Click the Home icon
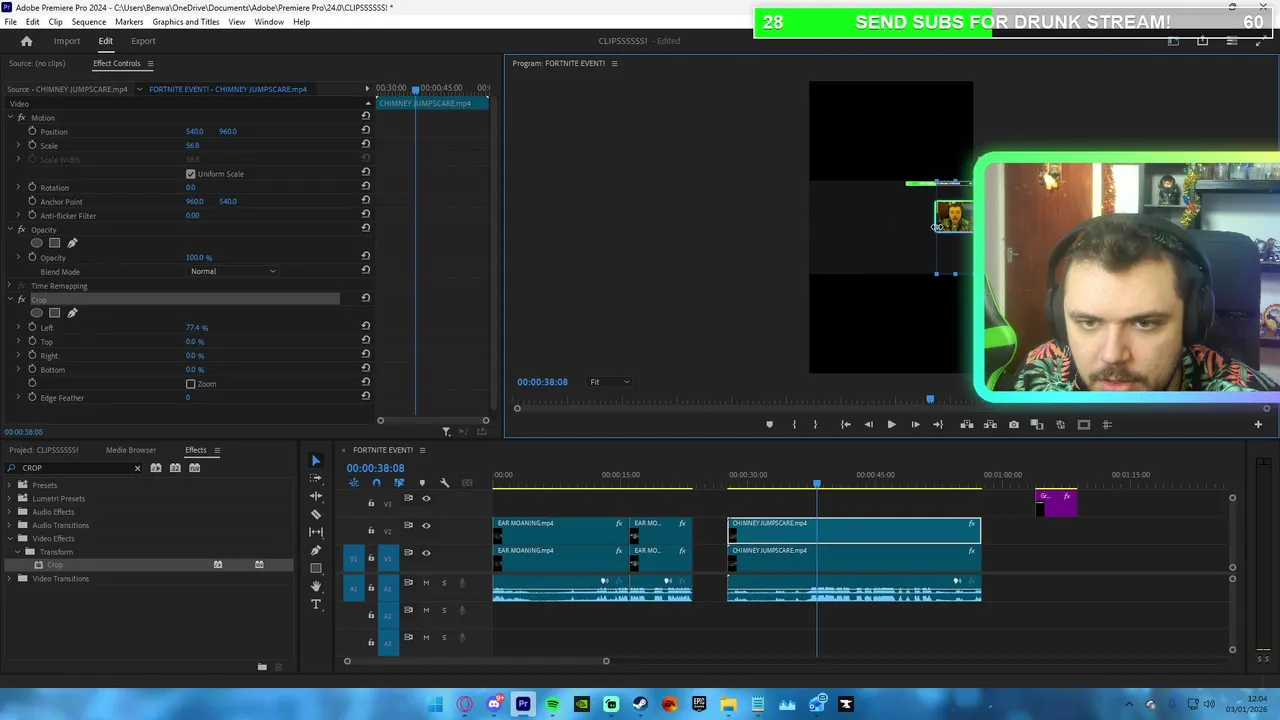 (27, 41)
